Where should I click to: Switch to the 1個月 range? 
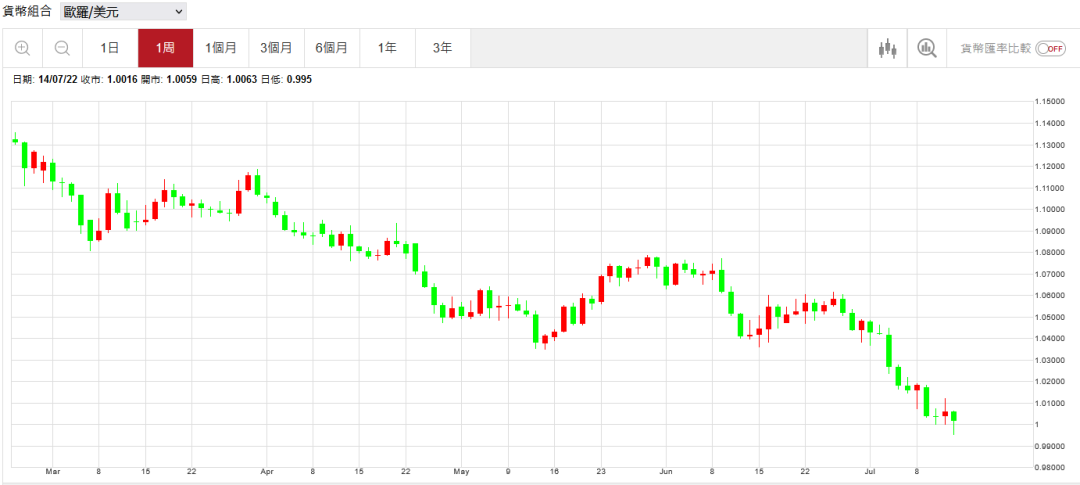point(221,48)
